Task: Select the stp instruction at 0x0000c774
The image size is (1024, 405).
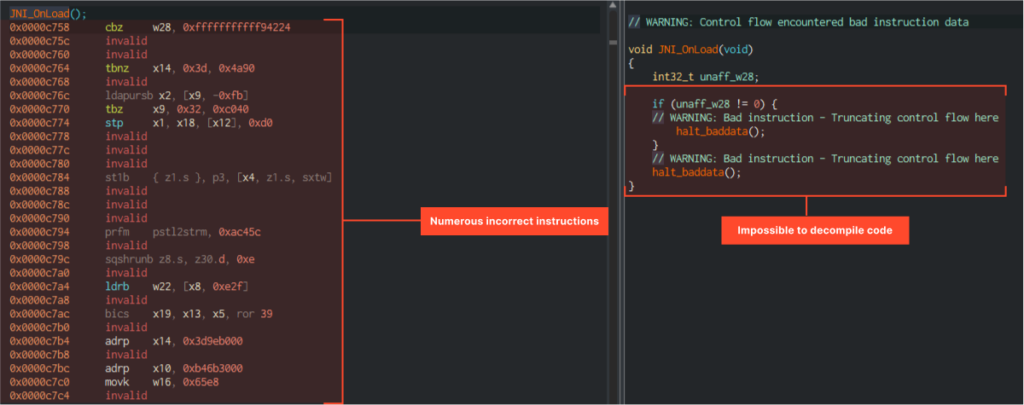Action: 113,123
